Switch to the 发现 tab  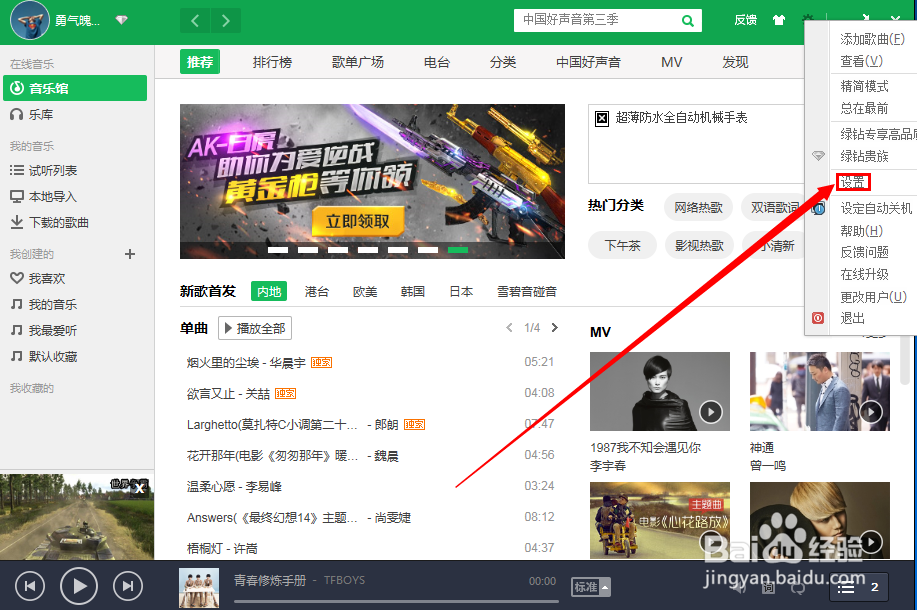(x=735, y=62)
